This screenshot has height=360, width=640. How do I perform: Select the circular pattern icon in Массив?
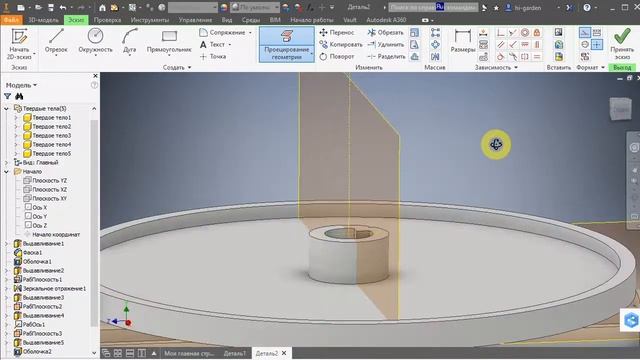pyautogui.click(x=435, y=44)
